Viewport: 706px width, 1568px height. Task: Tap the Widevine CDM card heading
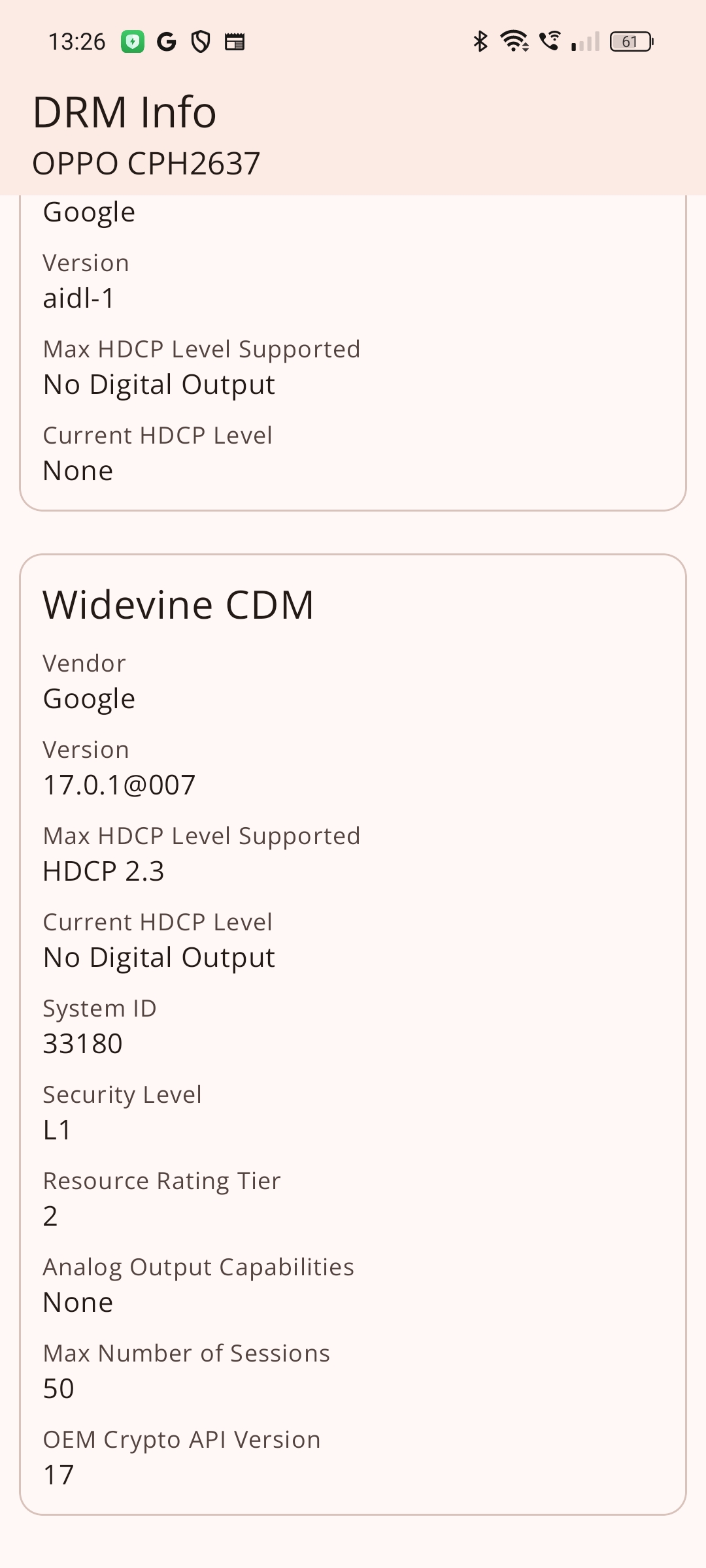[178, 604]
